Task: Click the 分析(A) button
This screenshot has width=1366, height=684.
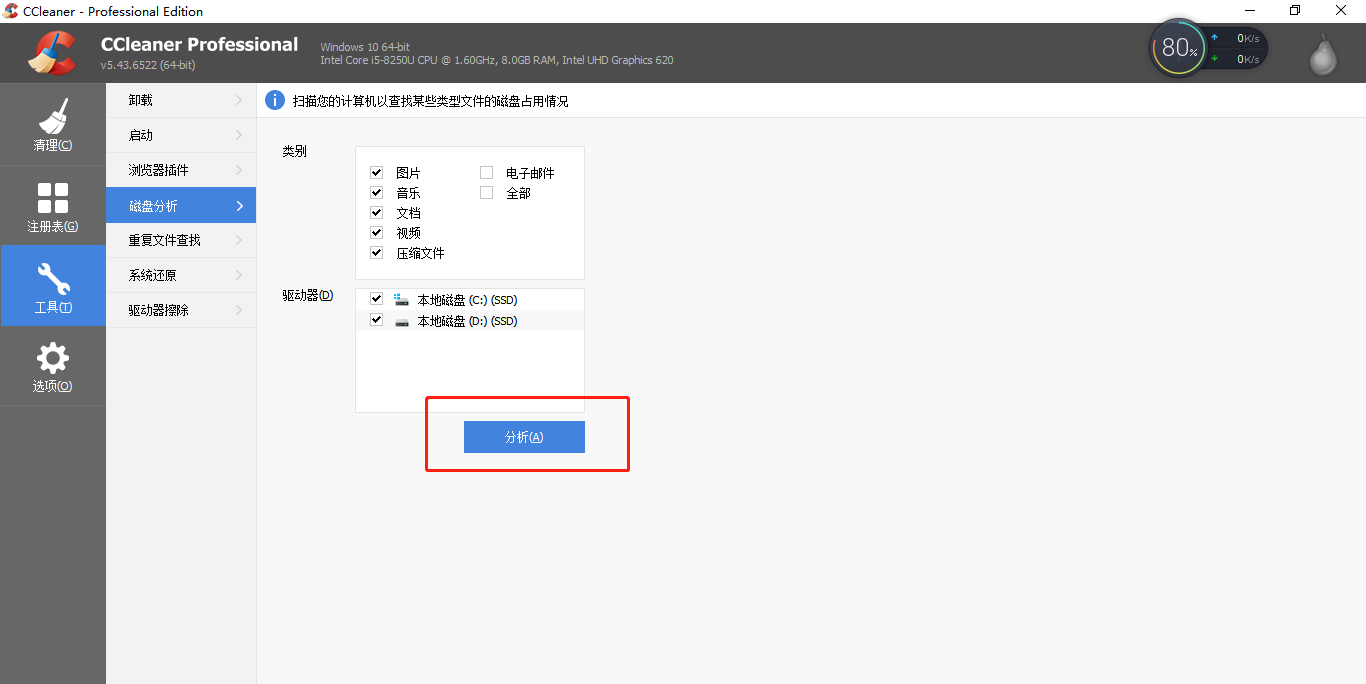Action: pyautogui.click(x=524, y=437)
